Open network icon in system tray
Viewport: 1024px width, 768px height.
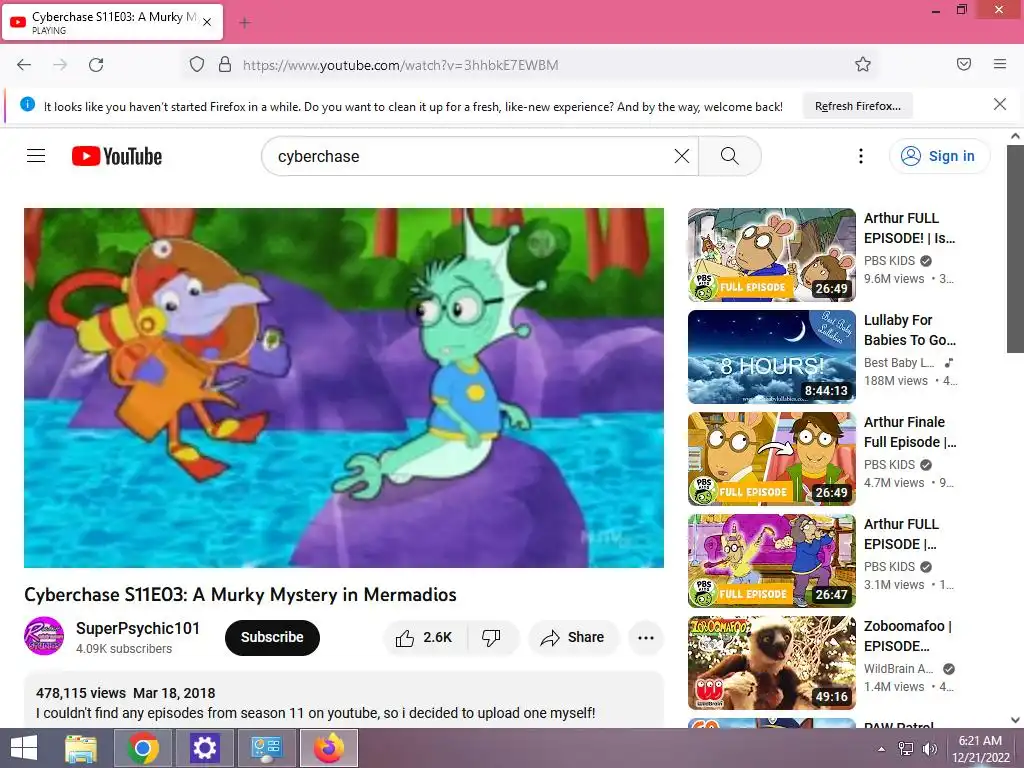906,749
